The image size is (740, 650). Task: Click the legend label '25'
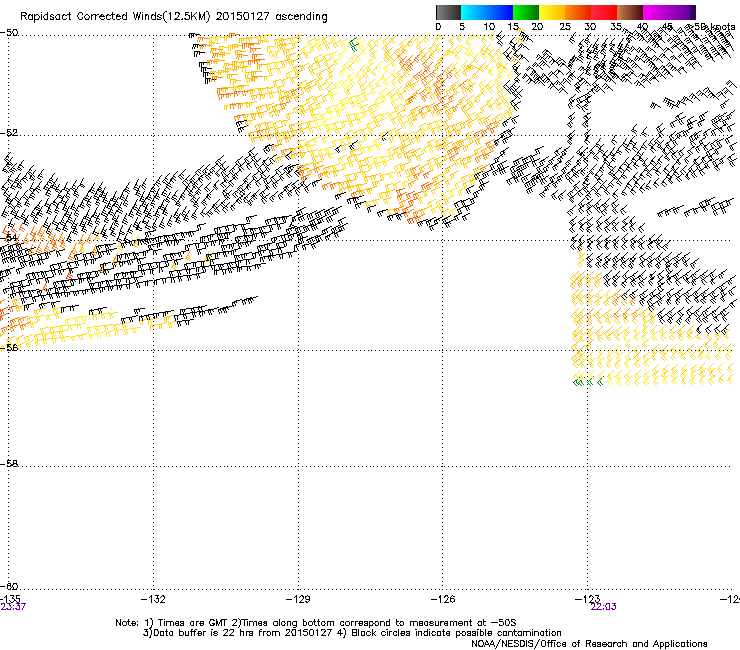[x=565, y=27]
